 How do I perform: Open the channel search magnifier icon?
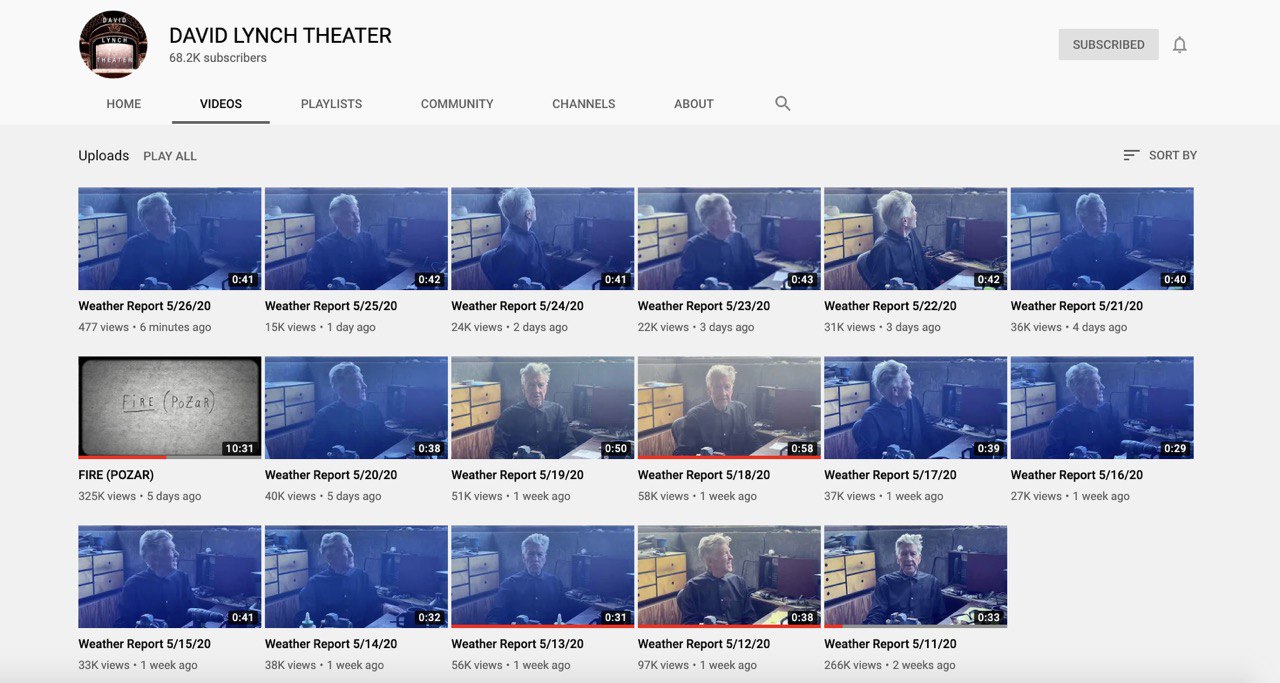tap(783, 103)
